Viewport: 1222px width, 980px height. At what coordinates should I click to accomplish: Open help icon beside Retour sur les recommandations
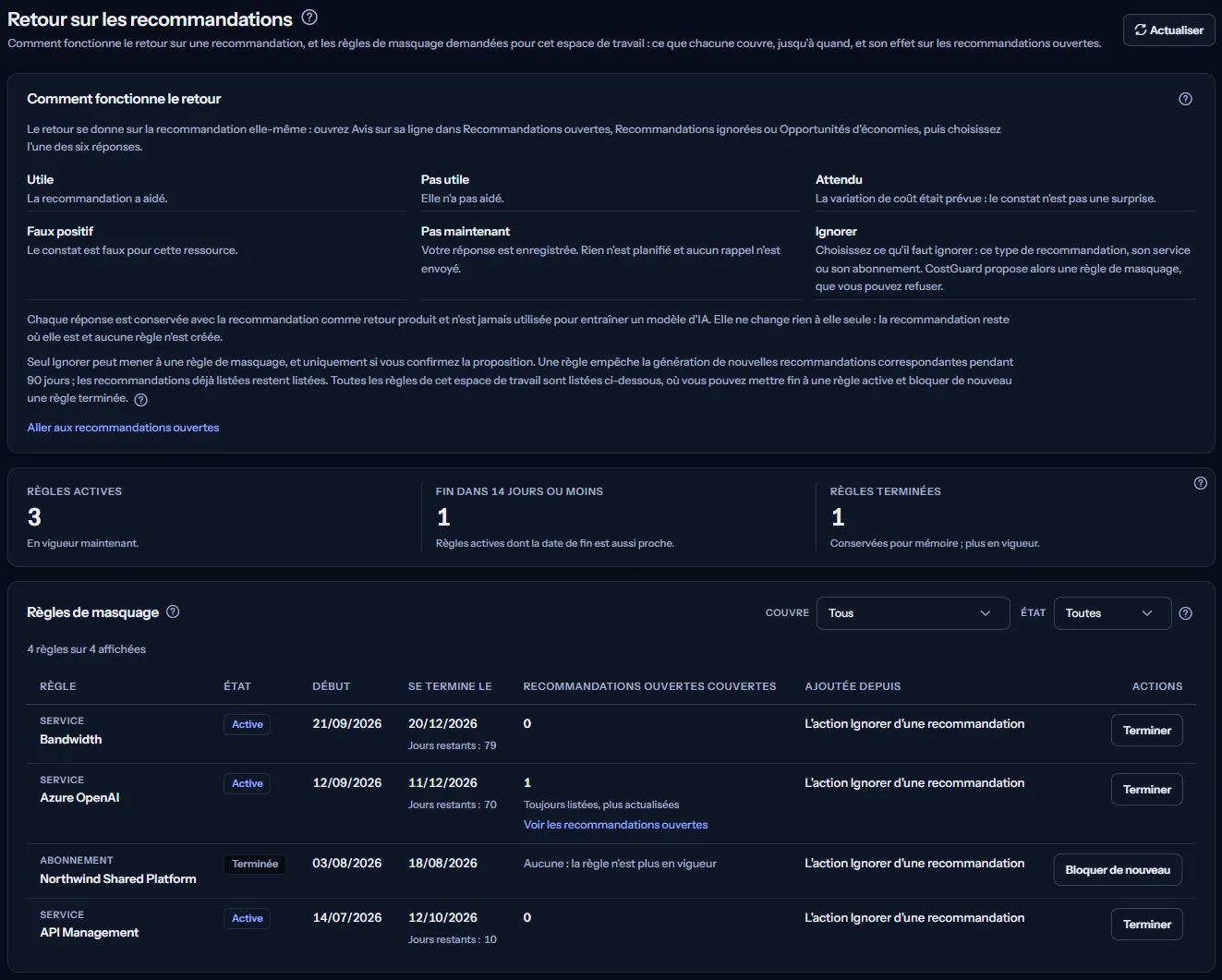[309, 18]
